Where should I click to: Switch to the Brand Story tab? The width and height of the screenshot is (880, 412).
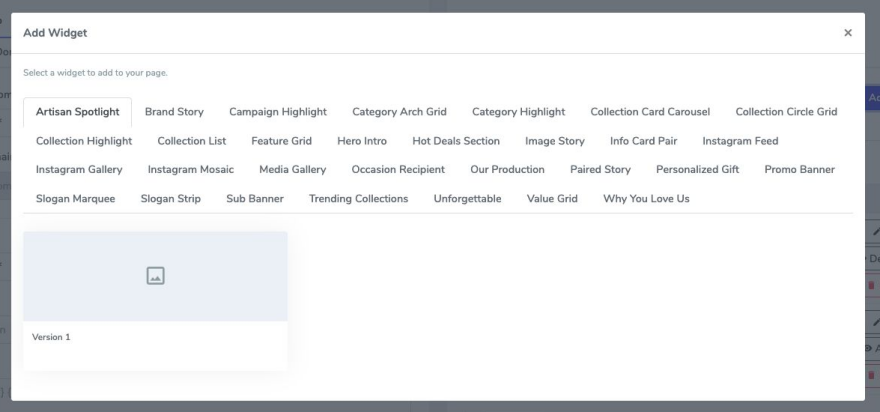(x=174, y=112)
